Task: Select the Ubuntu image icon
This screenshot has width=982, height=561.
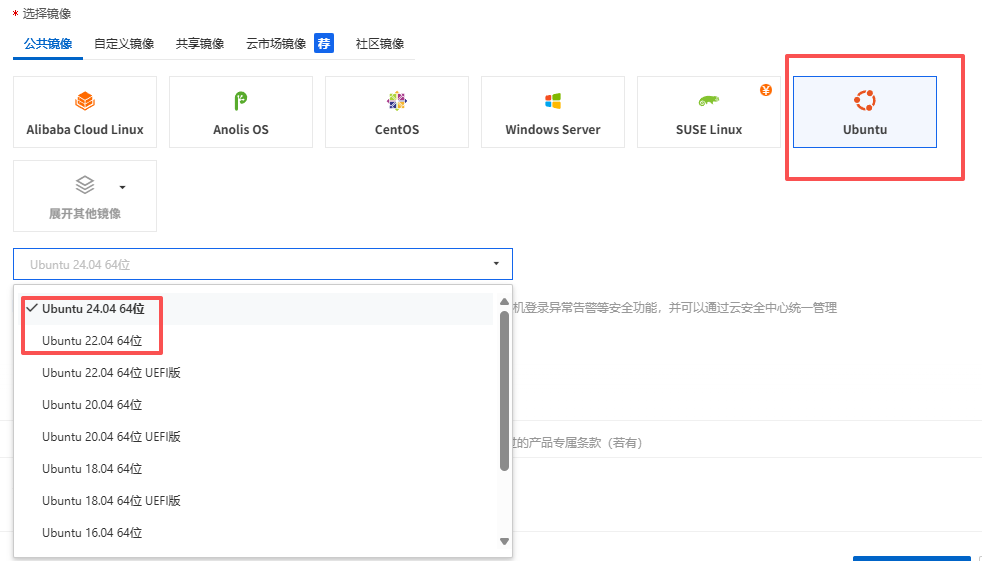Action: tap(864, 101)
